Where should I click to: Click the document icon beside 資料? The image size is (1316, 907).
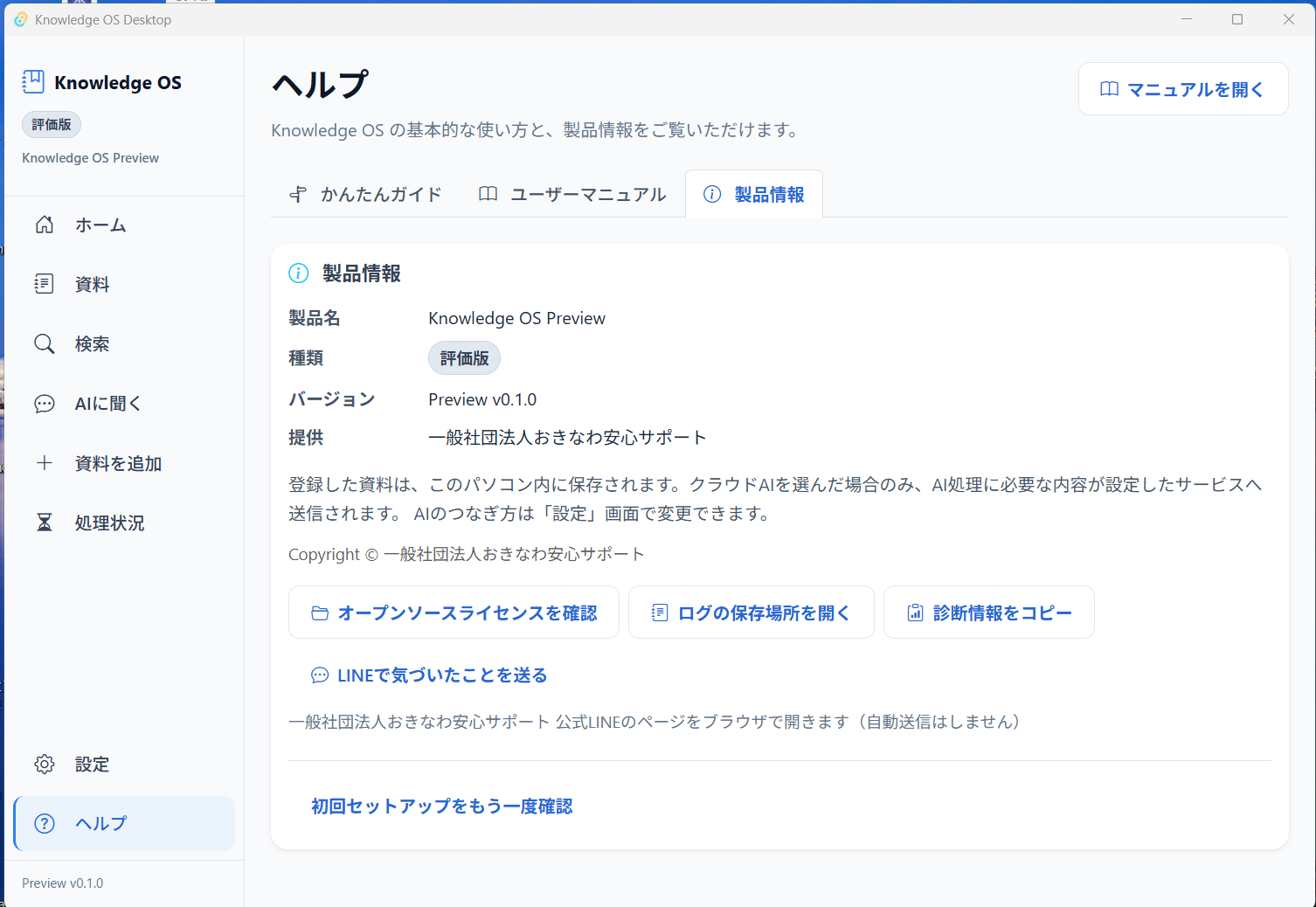pos(45,284)
